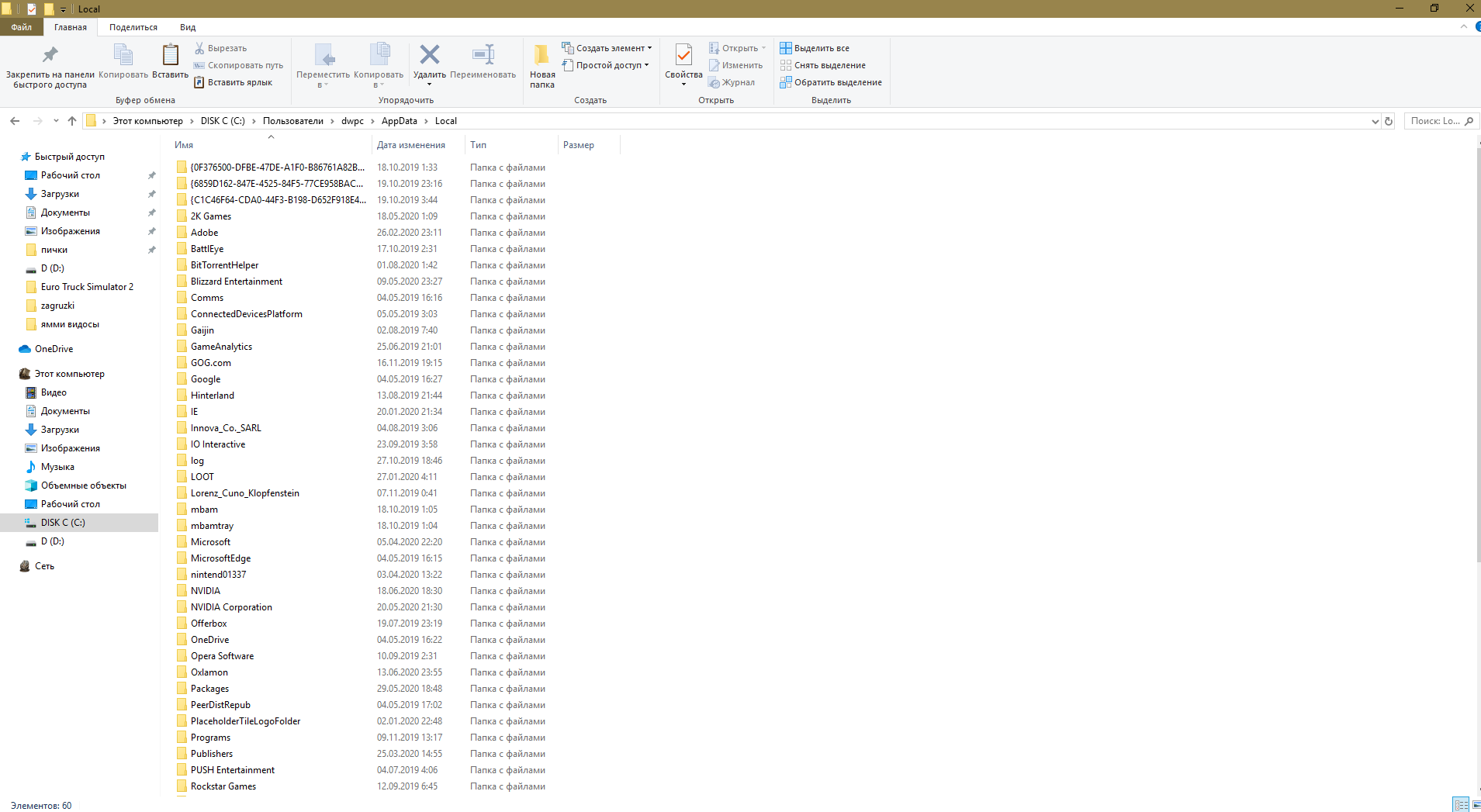This screenshot has height=812, width=1481.
Task: Click dwpc in address breadcrumb
Action: point(352,121)
